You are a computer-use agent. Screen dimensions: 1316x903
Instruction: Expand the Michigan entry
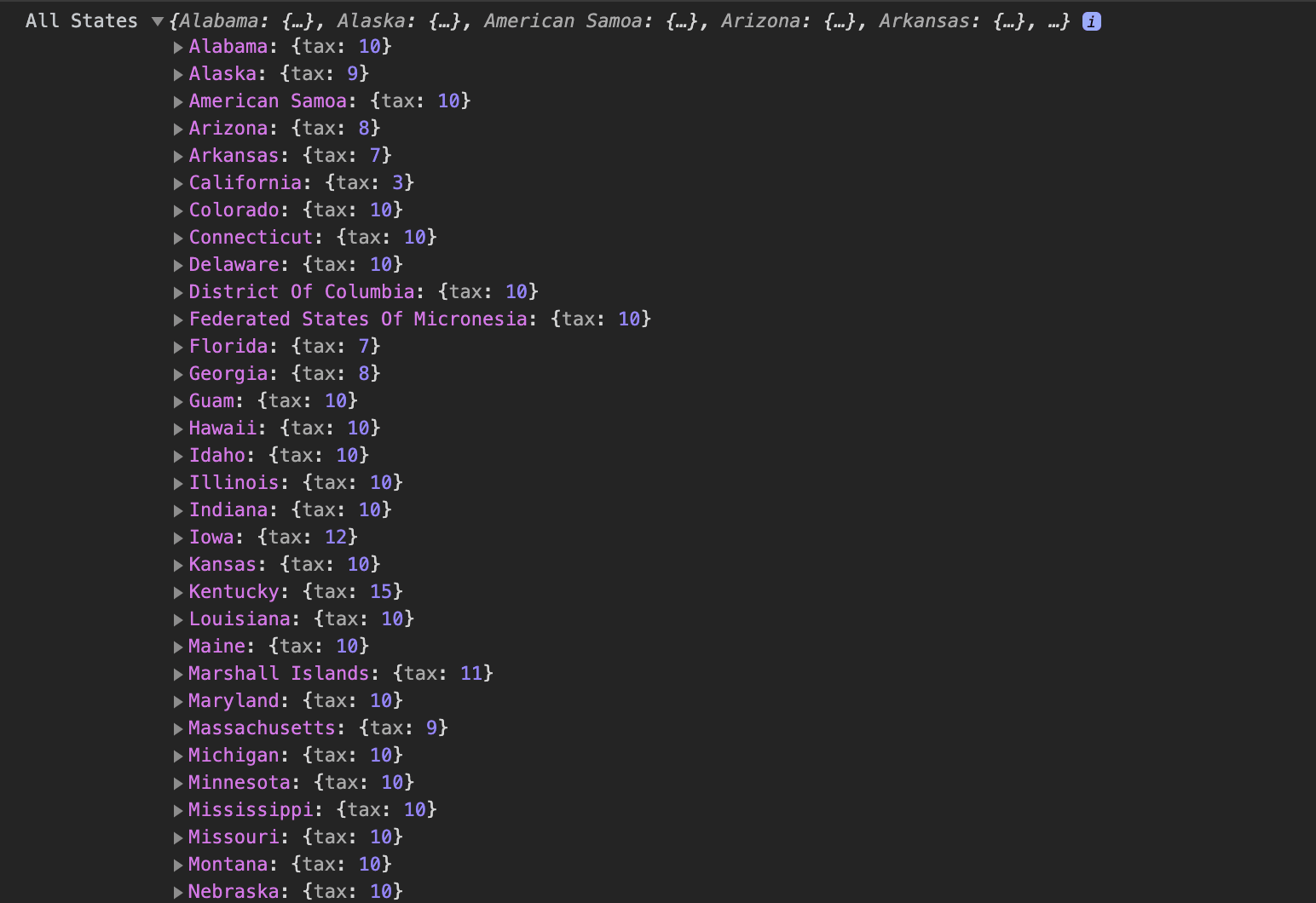coord(178,756)
